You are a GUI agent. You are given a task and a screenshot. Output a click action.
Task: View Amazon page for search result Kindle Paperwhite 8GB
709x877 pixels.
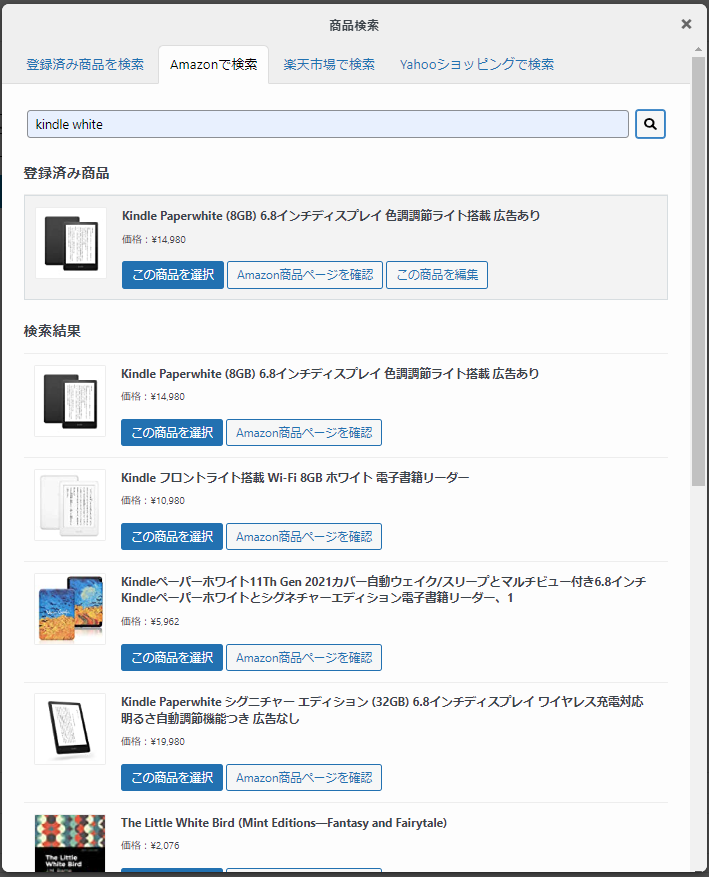click(x=304, y=432)
